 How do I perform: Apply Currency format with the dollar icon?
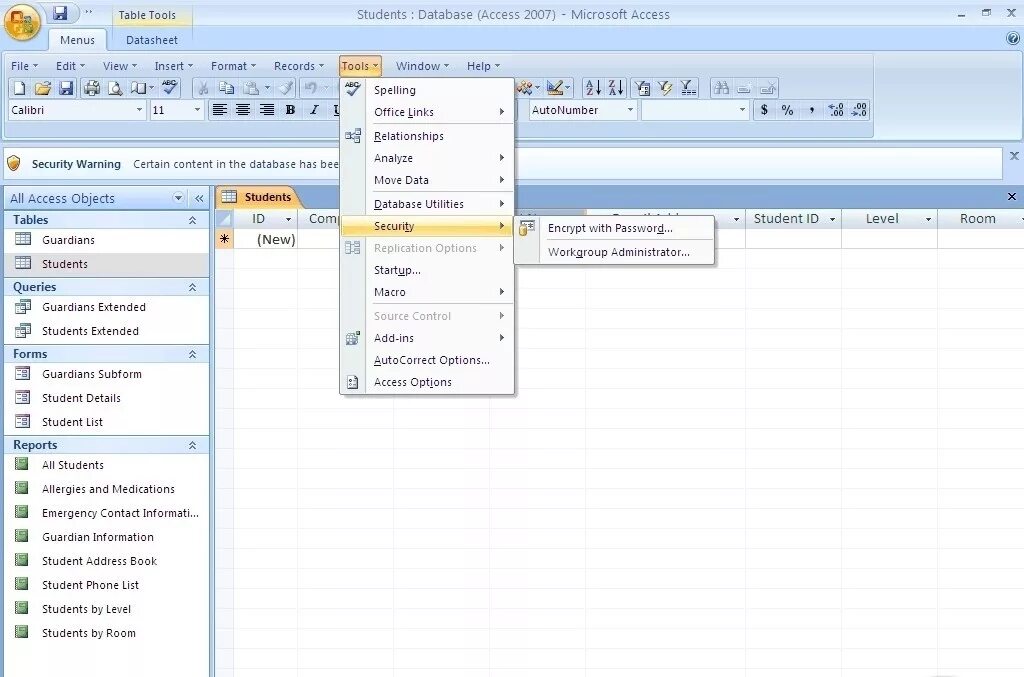pyautogui.click(x=764, y=110)
